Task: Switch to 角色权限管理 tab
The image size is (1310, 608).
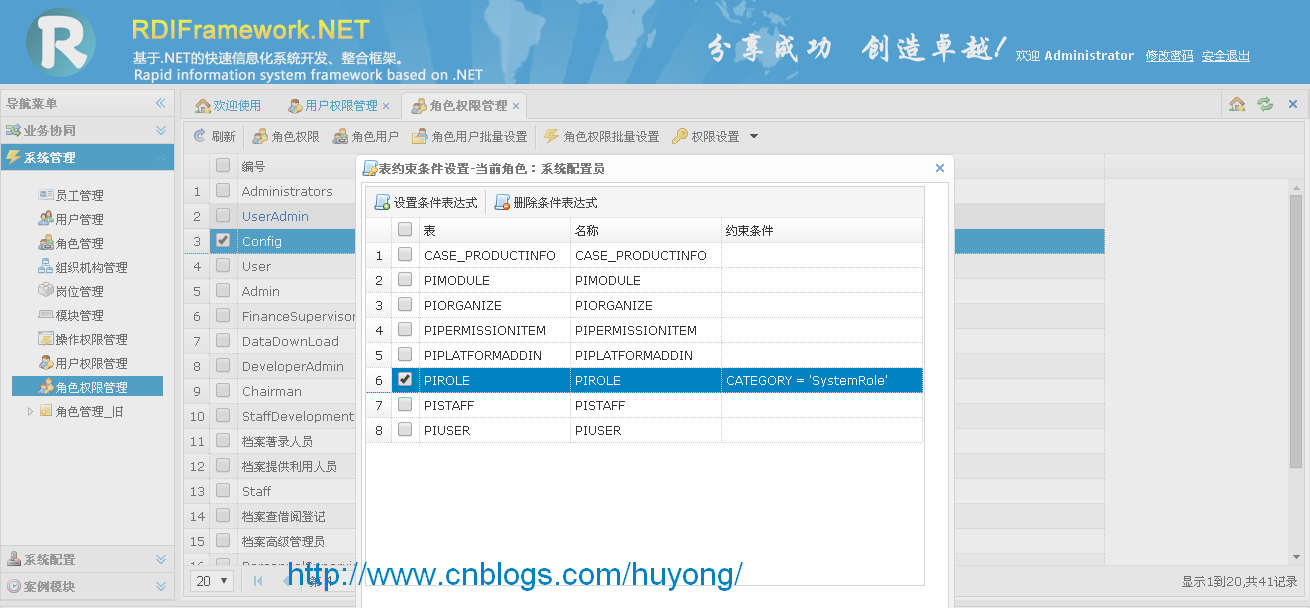Action: (460, 105)
